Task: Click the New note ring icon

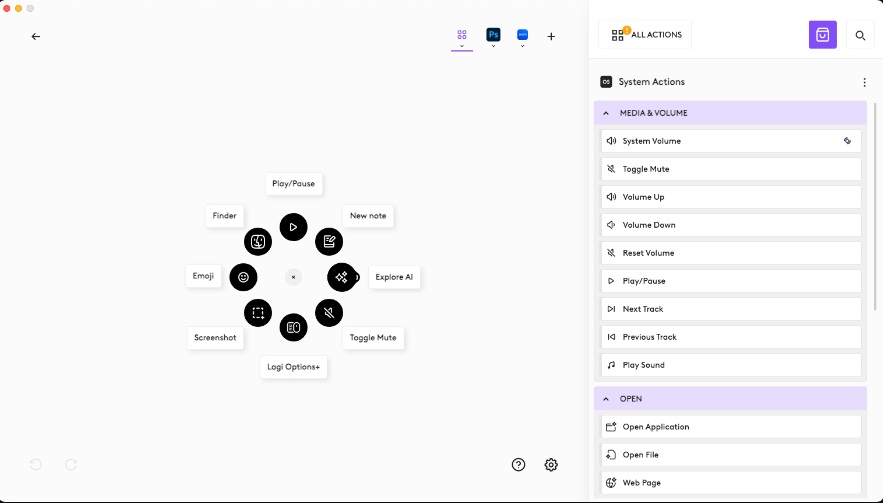Action: (329, 241)
